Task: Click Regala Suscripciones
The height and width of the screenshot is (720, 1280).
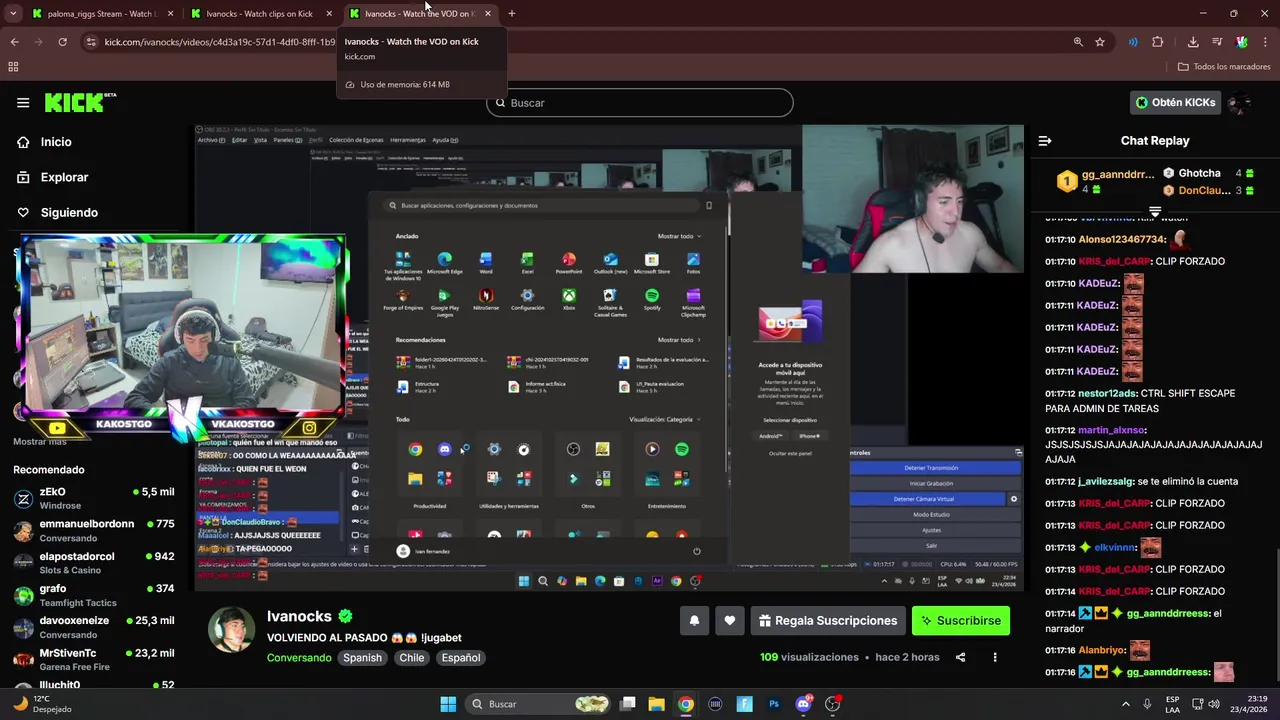Action: (828, 620)
